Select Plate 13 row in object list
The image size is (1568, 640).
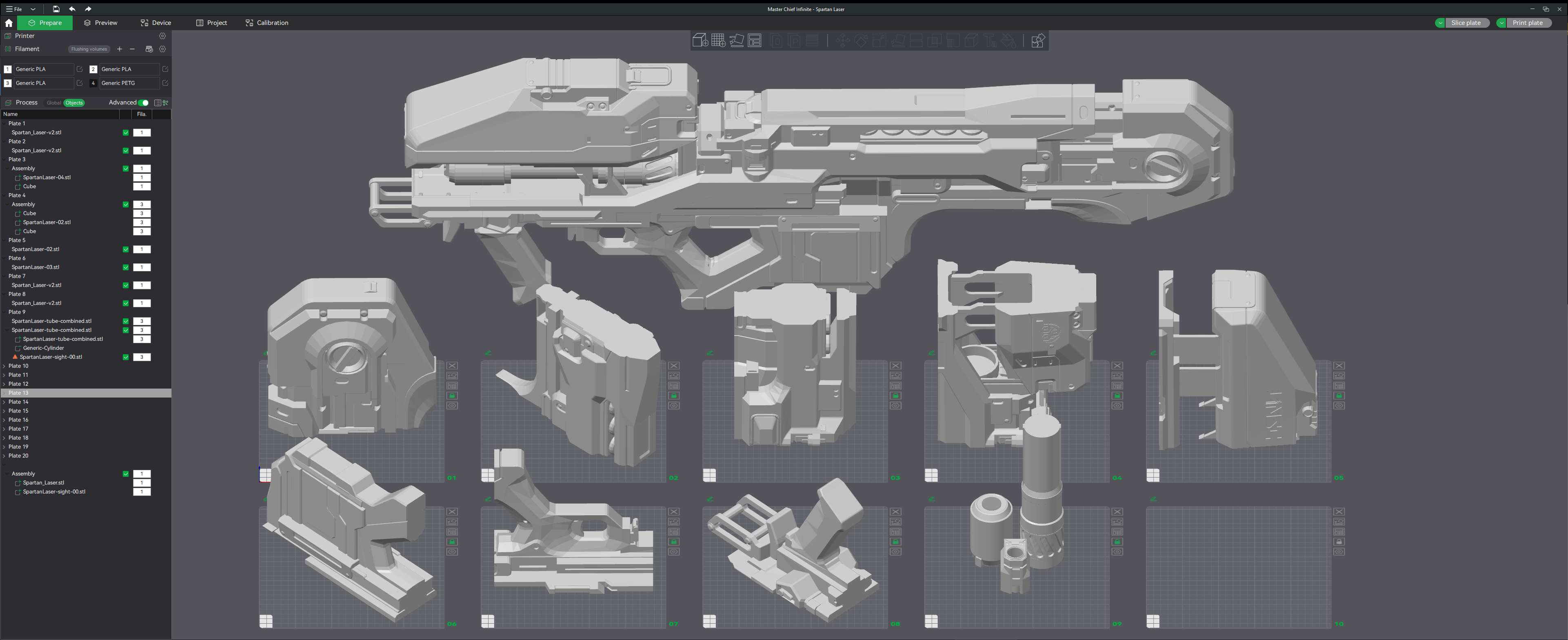click(x=86, y=393)
